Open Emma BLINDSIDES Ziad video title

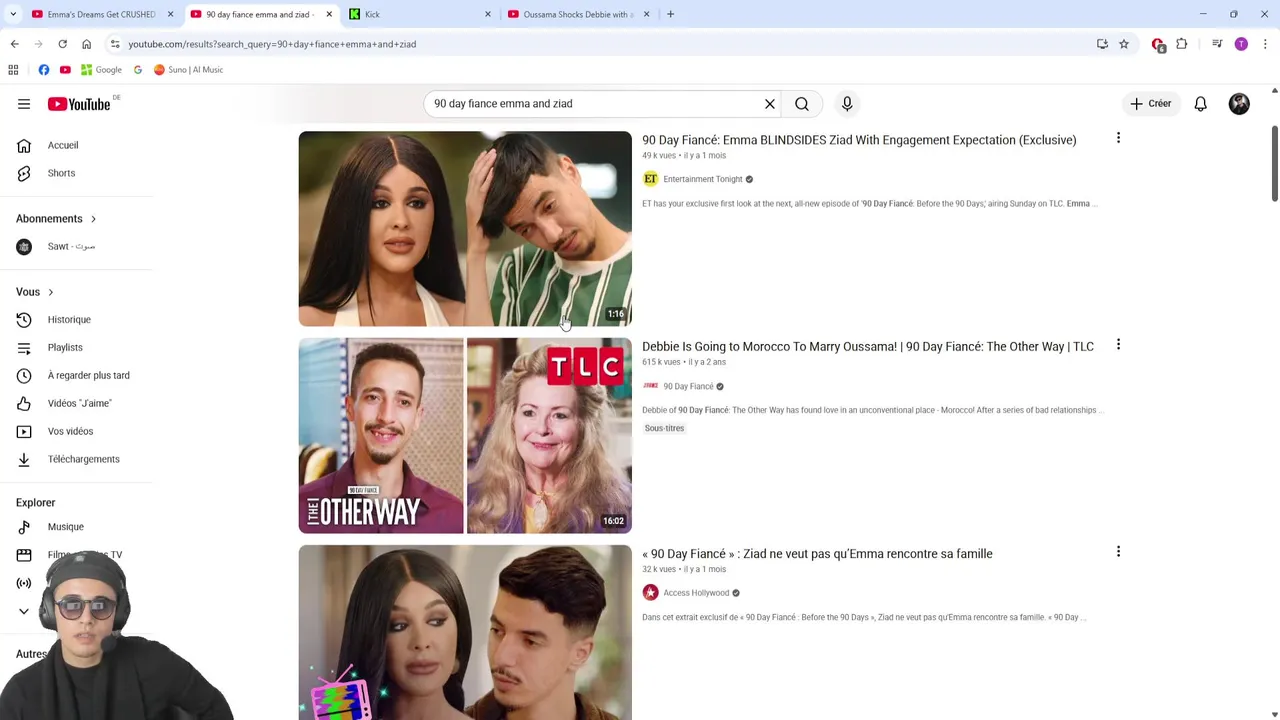[x=859, y=140]
